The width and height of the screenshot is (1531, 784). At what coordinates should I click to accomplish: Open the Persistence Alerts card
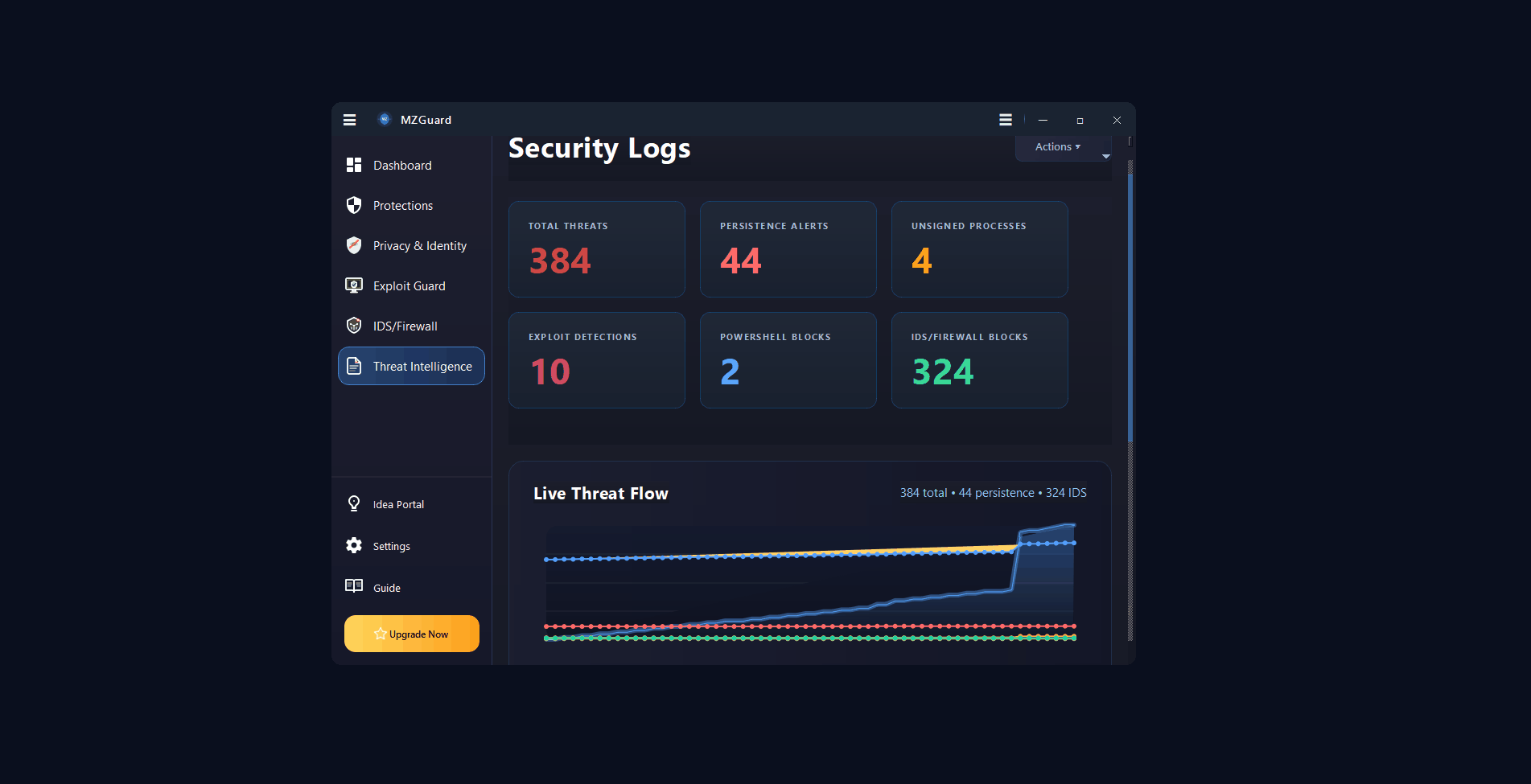pyautogui.click(x=788, y=249)
